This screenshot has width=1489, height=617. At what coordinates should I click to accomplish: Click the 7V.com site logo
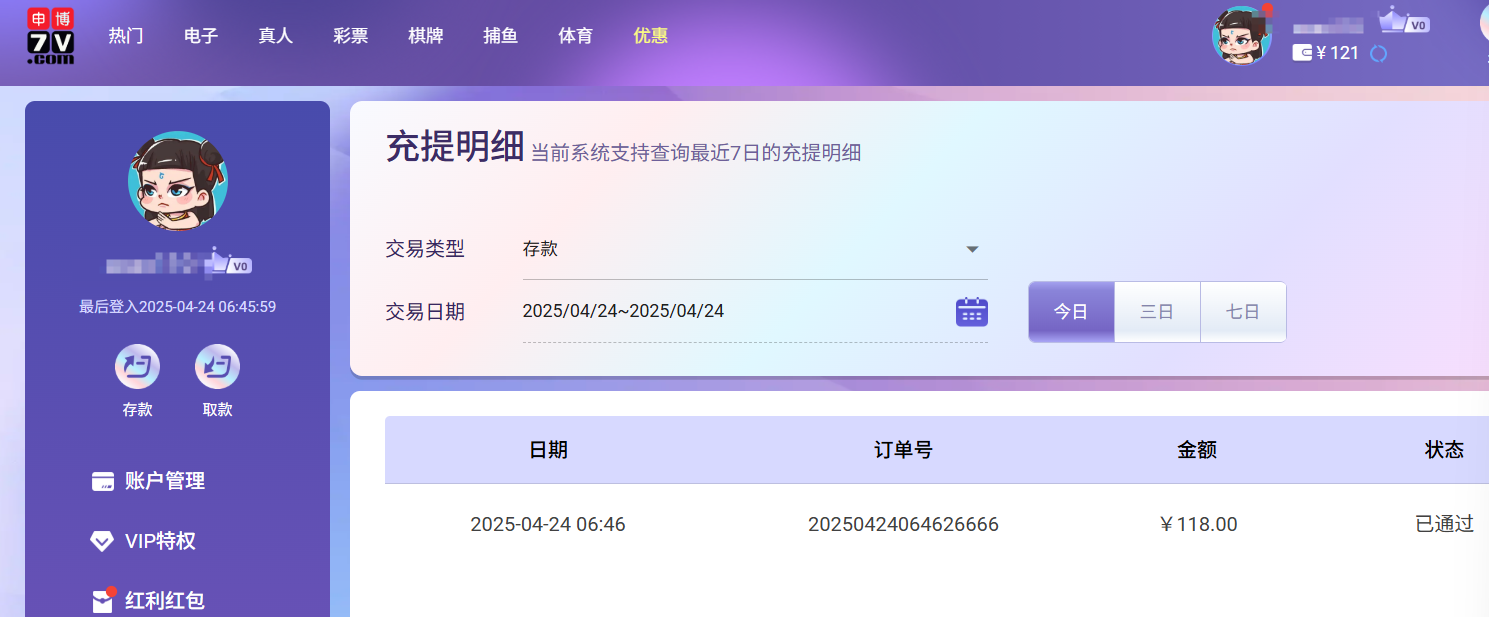50,37
